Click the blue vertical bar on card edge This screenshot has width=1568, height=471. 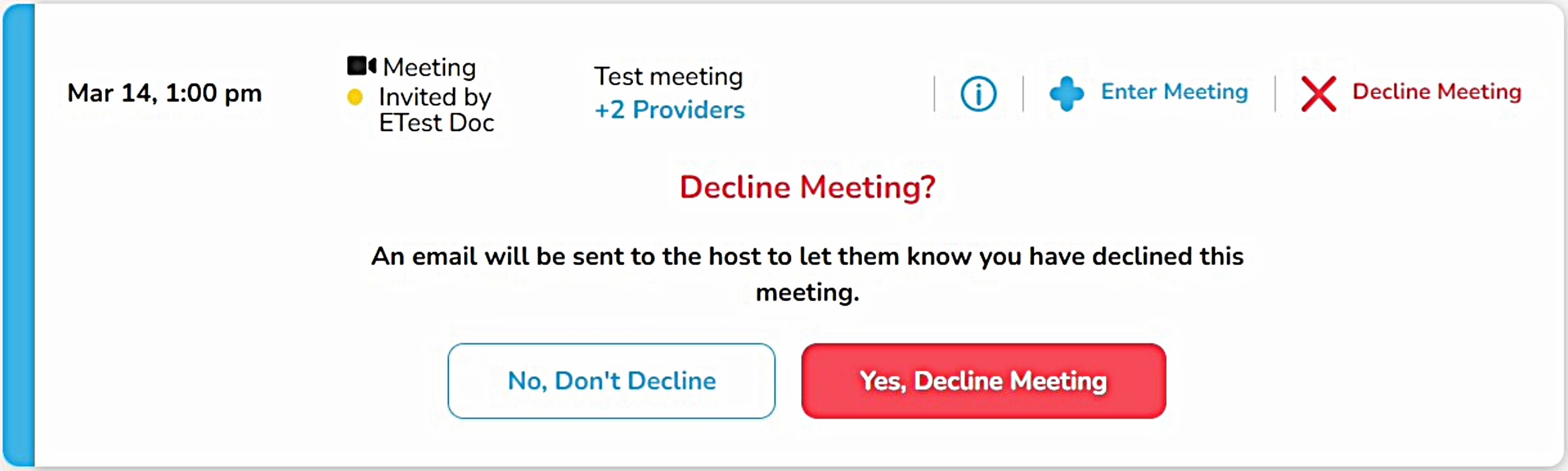tap(19, 235)
